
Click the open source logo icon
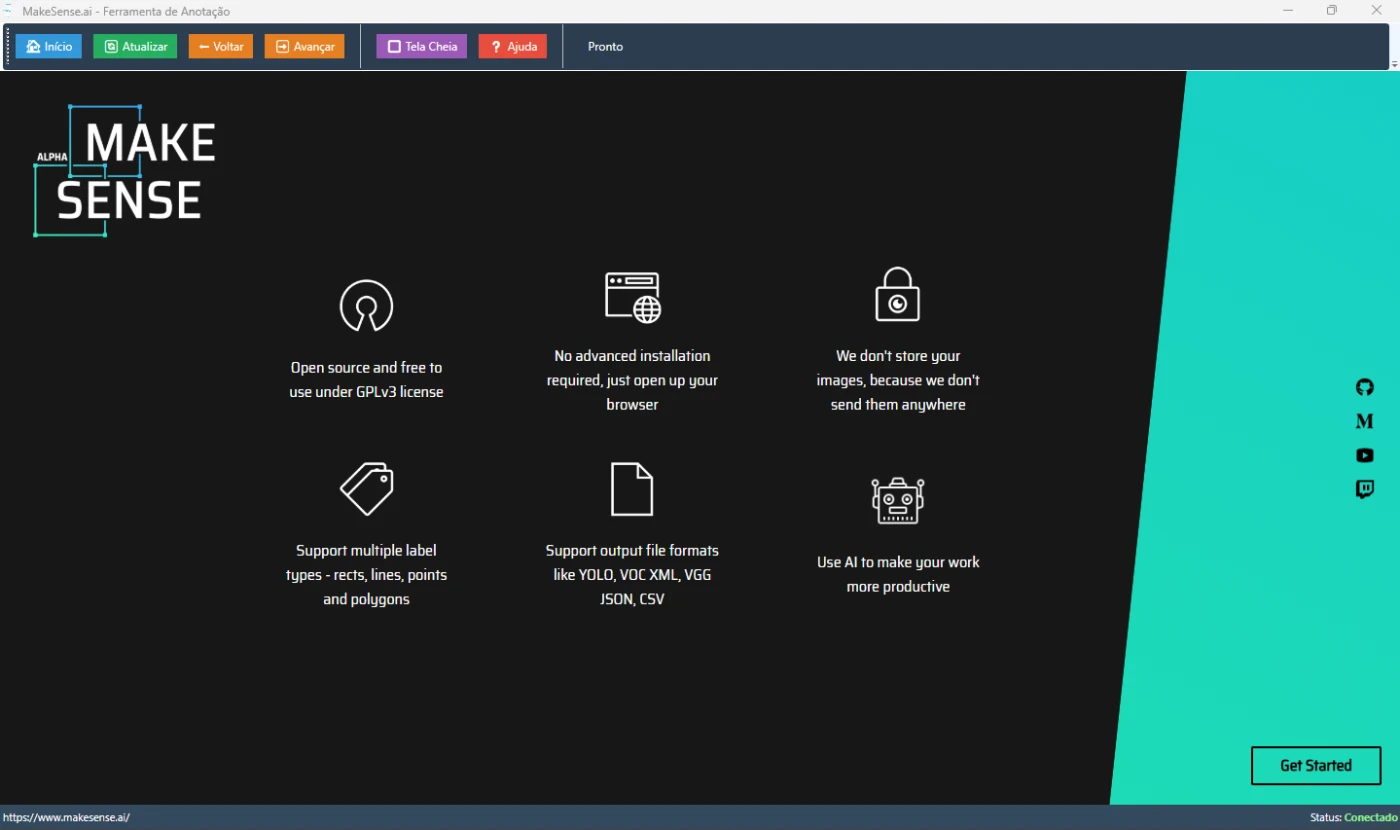click(366, 306)
